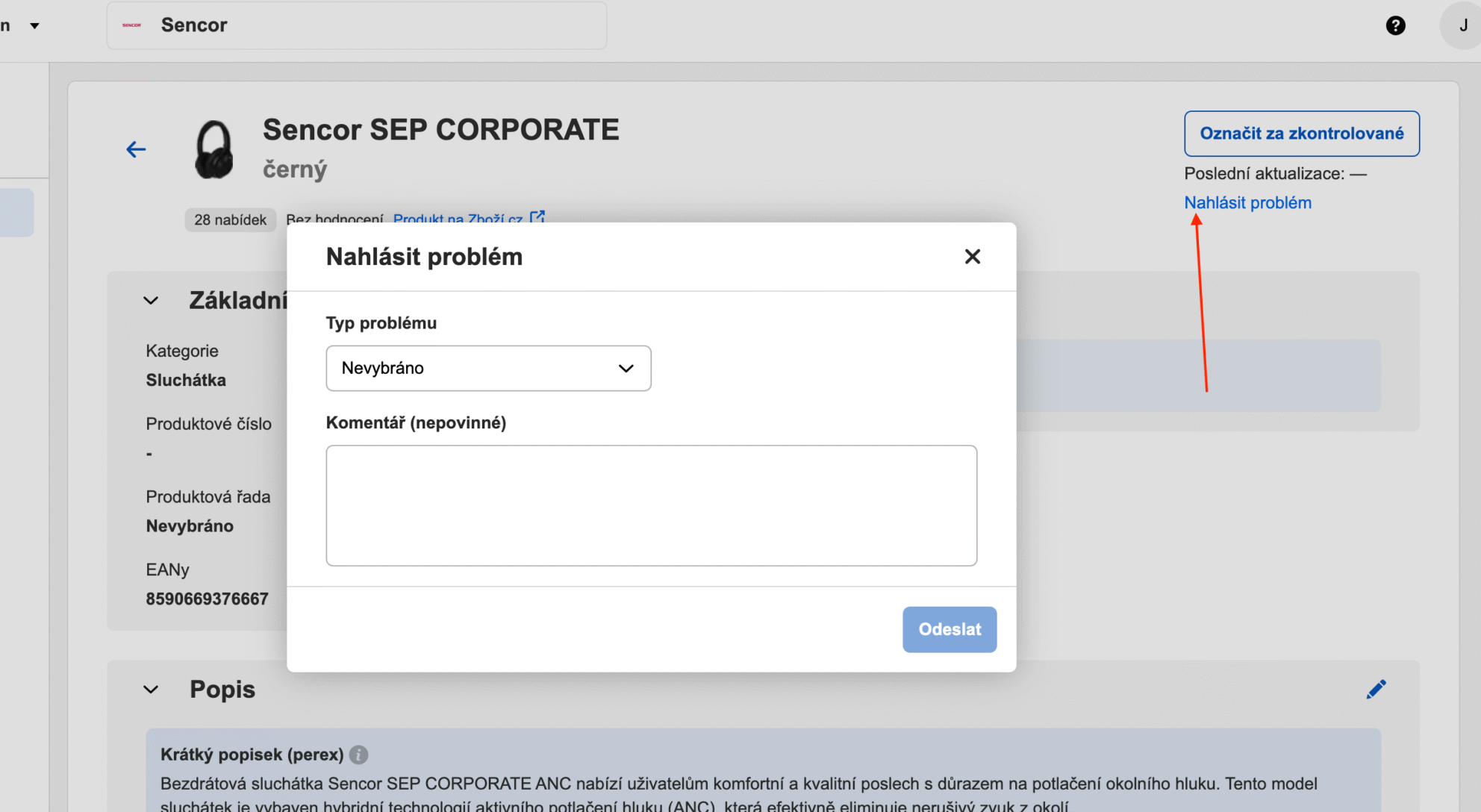This screenshot has width=1481, height=812.
Task: Collapse the Základní section chevron
Action: point(151,301)
